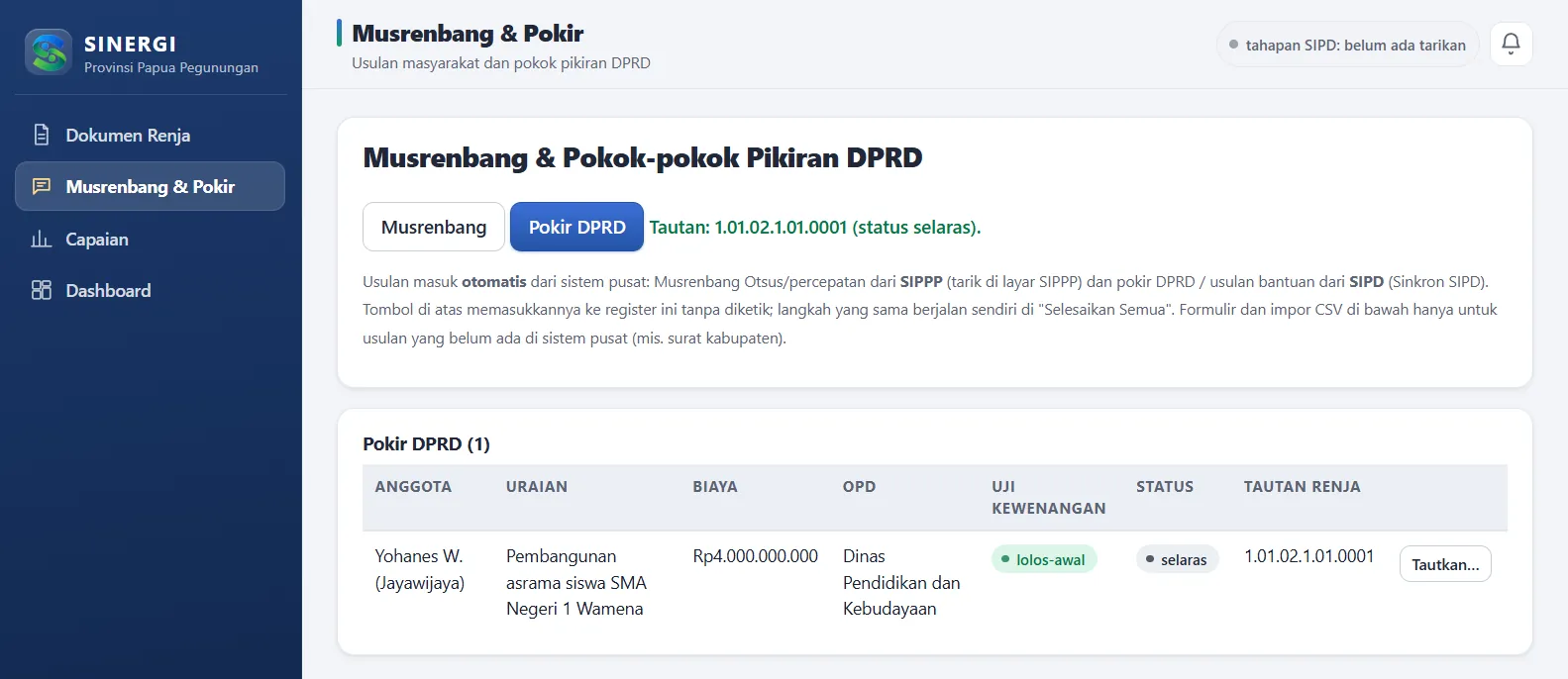Image resolution: width=1568 pixels, height=679 pixels.
Task: Click the Provinsi Papua Pegunungan subtitle
Action: click(x=171, y=67)
